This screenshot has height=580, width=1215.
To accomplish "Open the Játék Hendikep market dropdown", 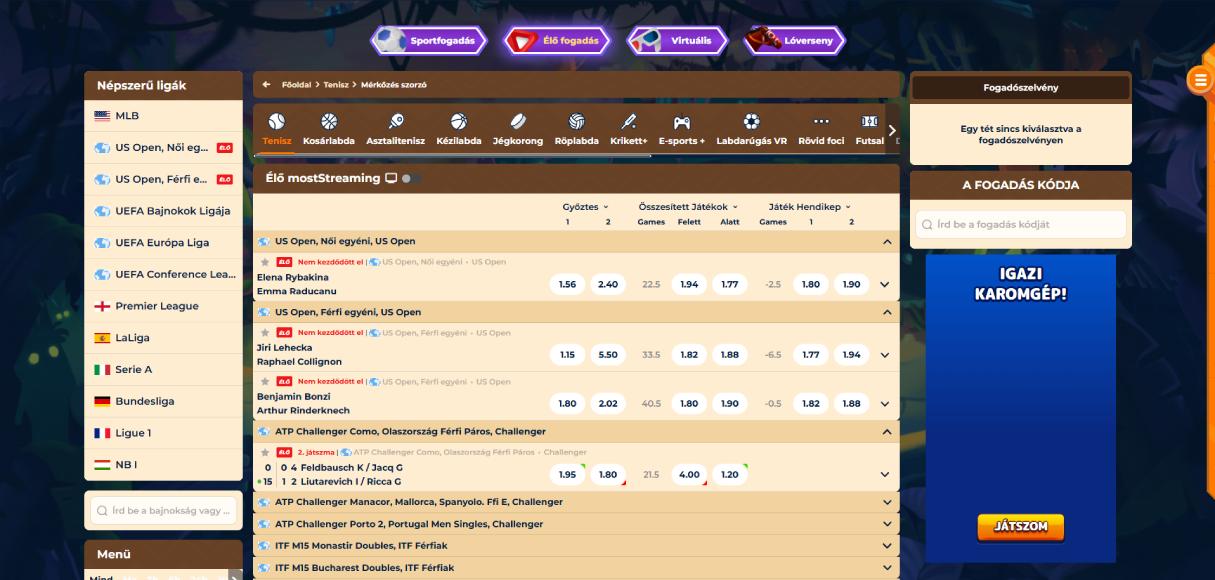I will [x=810, y=207].
